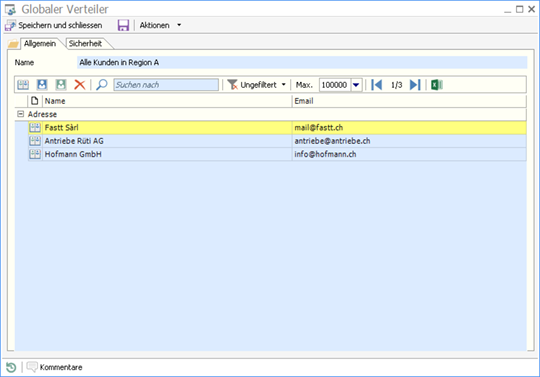The image size is (540, 377).
Task: Click the blue add contact icon
Action: (x=42, y=85)
